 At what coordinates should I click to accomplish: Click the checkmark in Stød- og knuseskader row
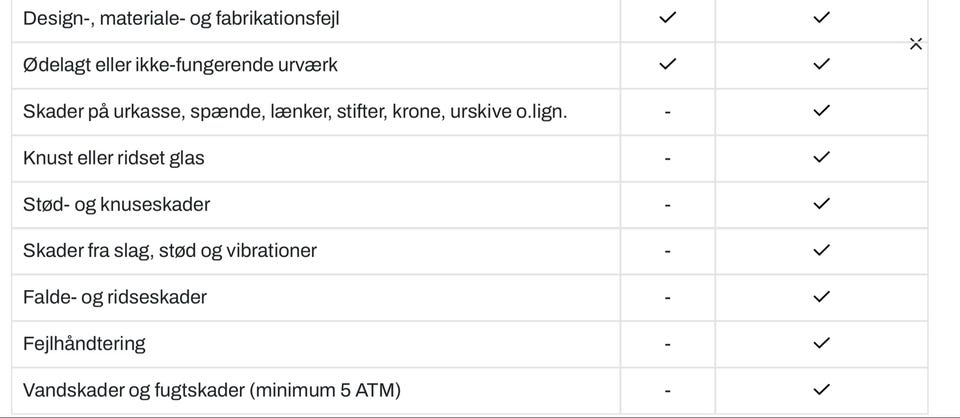coord(821,204)
